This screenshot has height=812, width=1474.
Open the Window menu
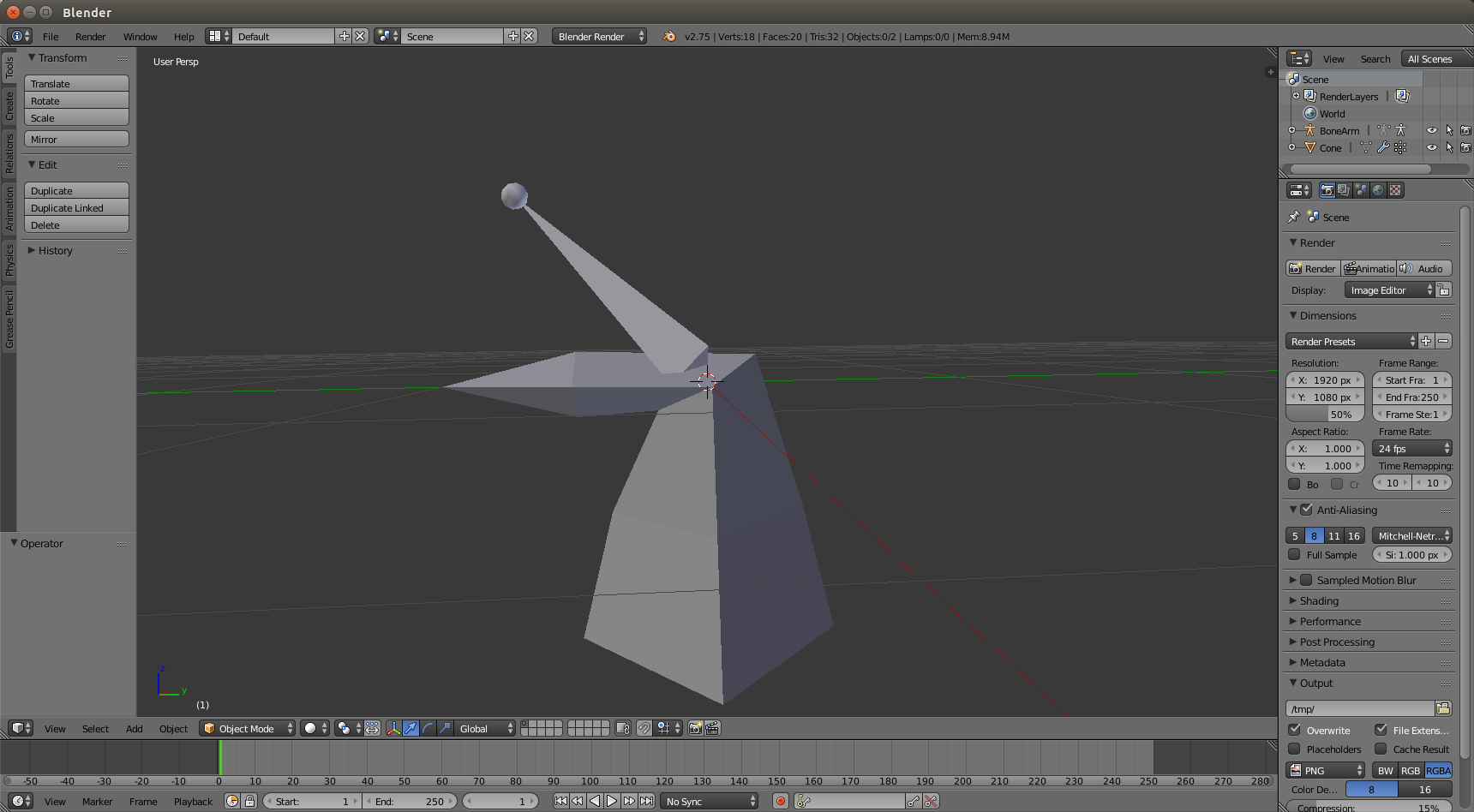pyautogui.click(x=140, y=36)
